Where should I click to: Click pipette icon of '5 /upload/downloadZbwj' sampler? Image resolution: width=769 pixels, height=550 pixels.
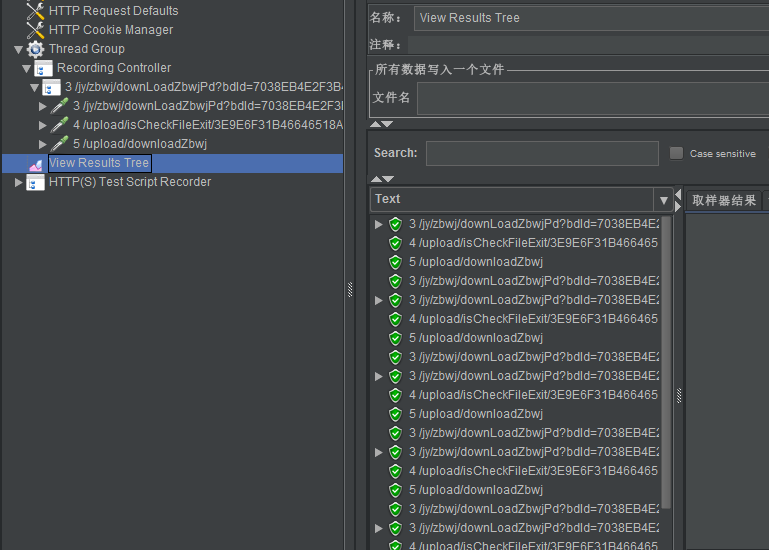(x=59, y=144)
